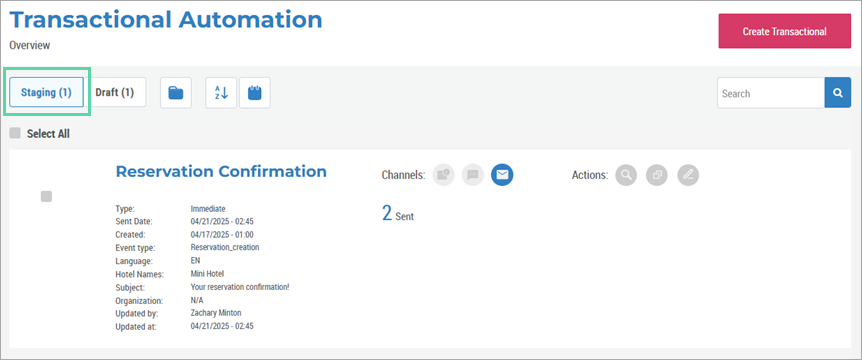The width and height of the screenshot is (862, 360).
Task: Sort list with the A-Z icon
Action: coord(221,93)
